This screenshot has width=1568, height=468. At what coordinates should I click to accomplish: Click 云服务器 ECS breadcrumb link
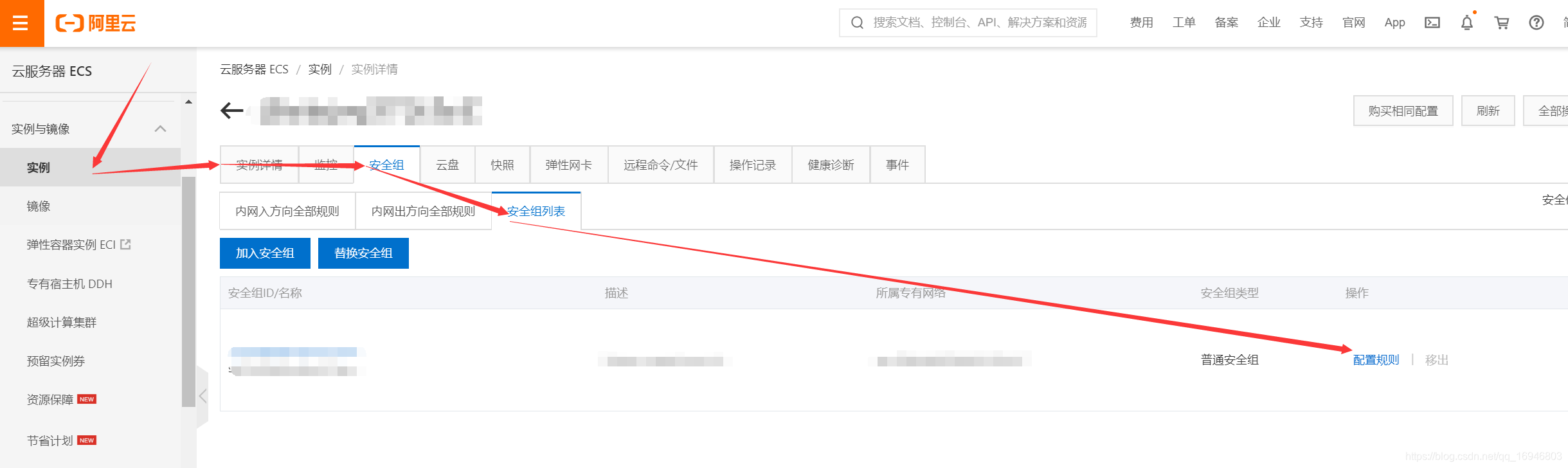(x=254, y=69)
